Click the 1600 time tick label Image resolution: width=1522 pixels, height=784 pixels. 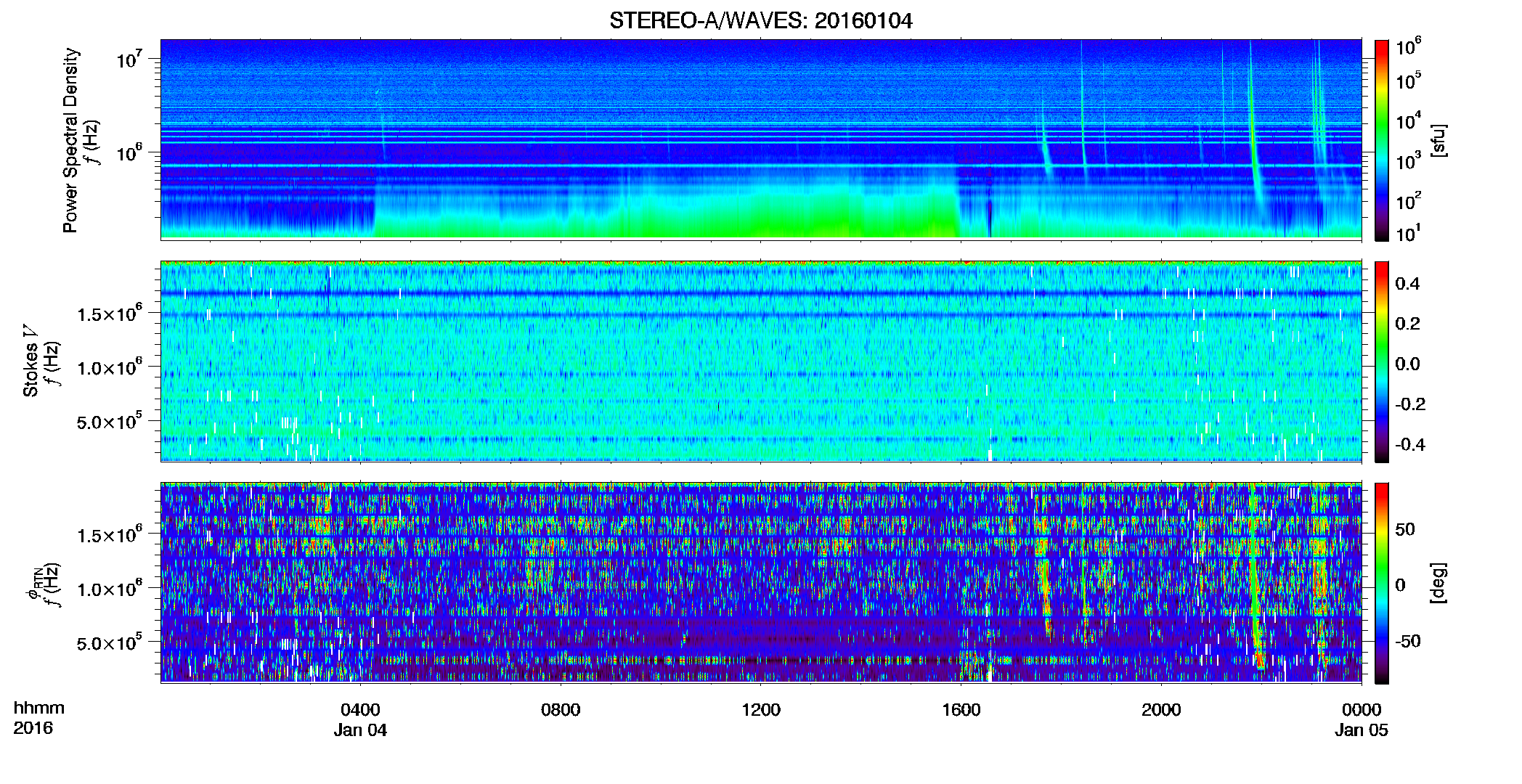pos(961,710)
